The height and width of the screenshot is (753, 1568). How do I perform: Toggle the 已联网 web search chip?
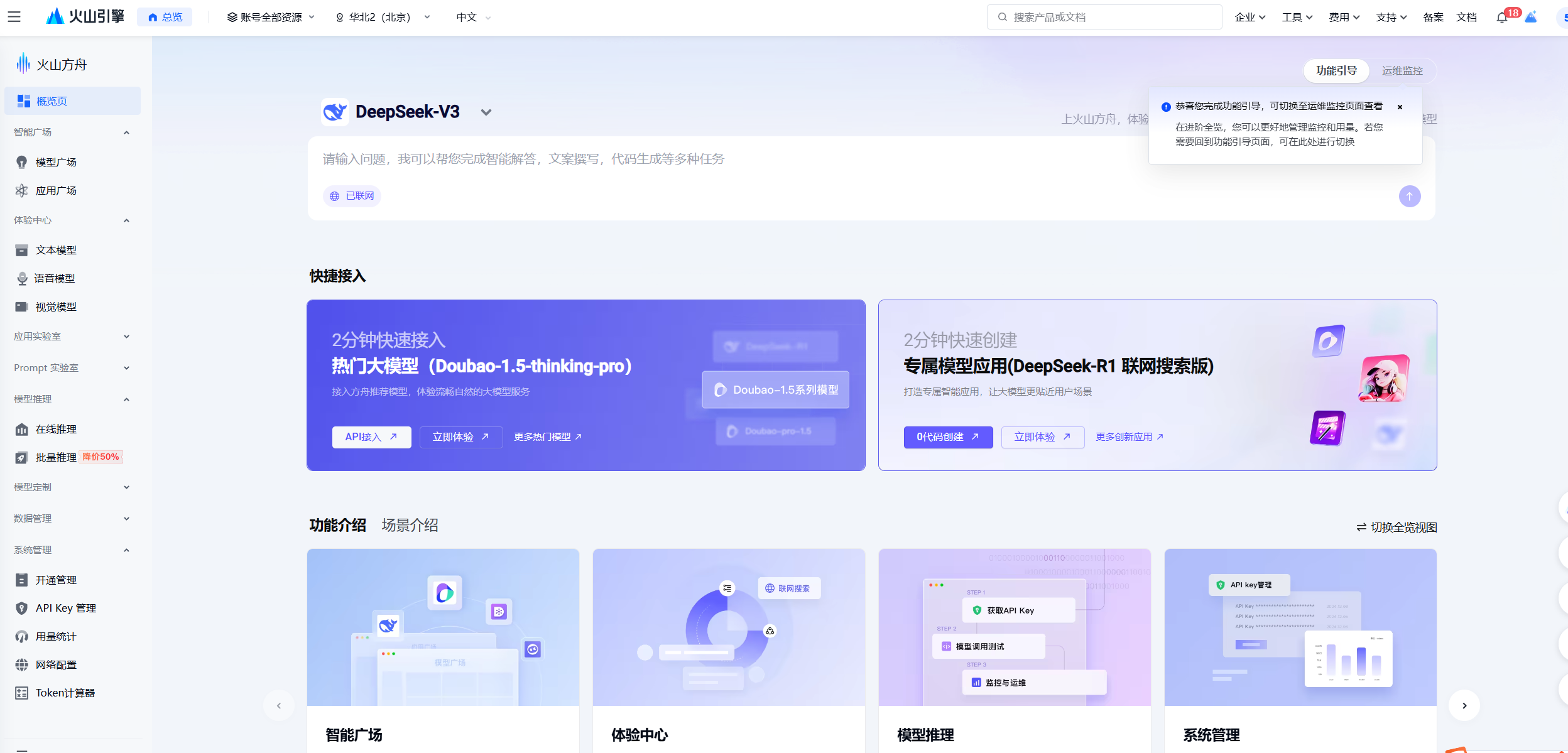352,196
